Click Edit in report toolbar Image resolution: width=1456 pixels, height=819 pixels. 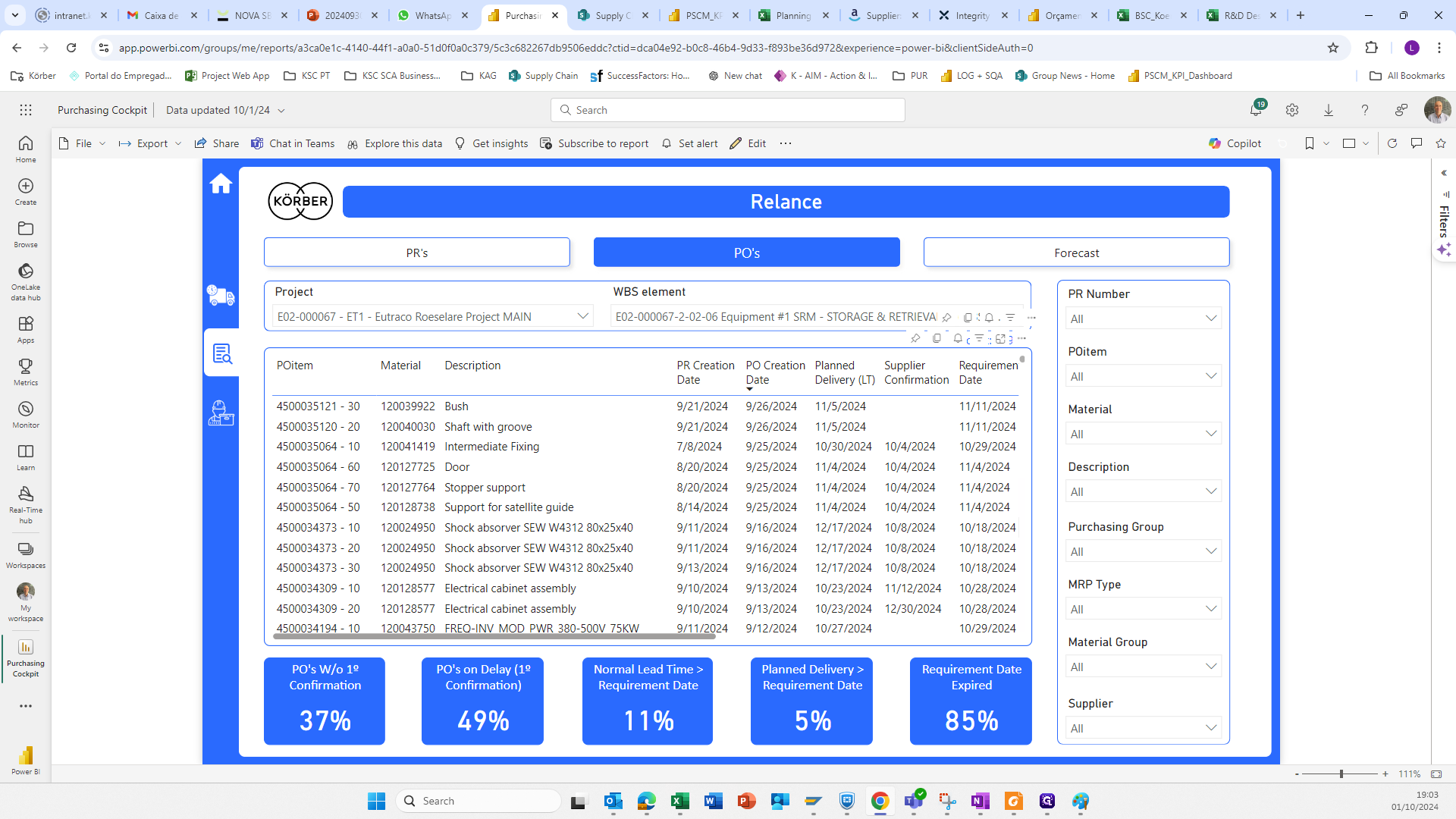click(748, 143)
